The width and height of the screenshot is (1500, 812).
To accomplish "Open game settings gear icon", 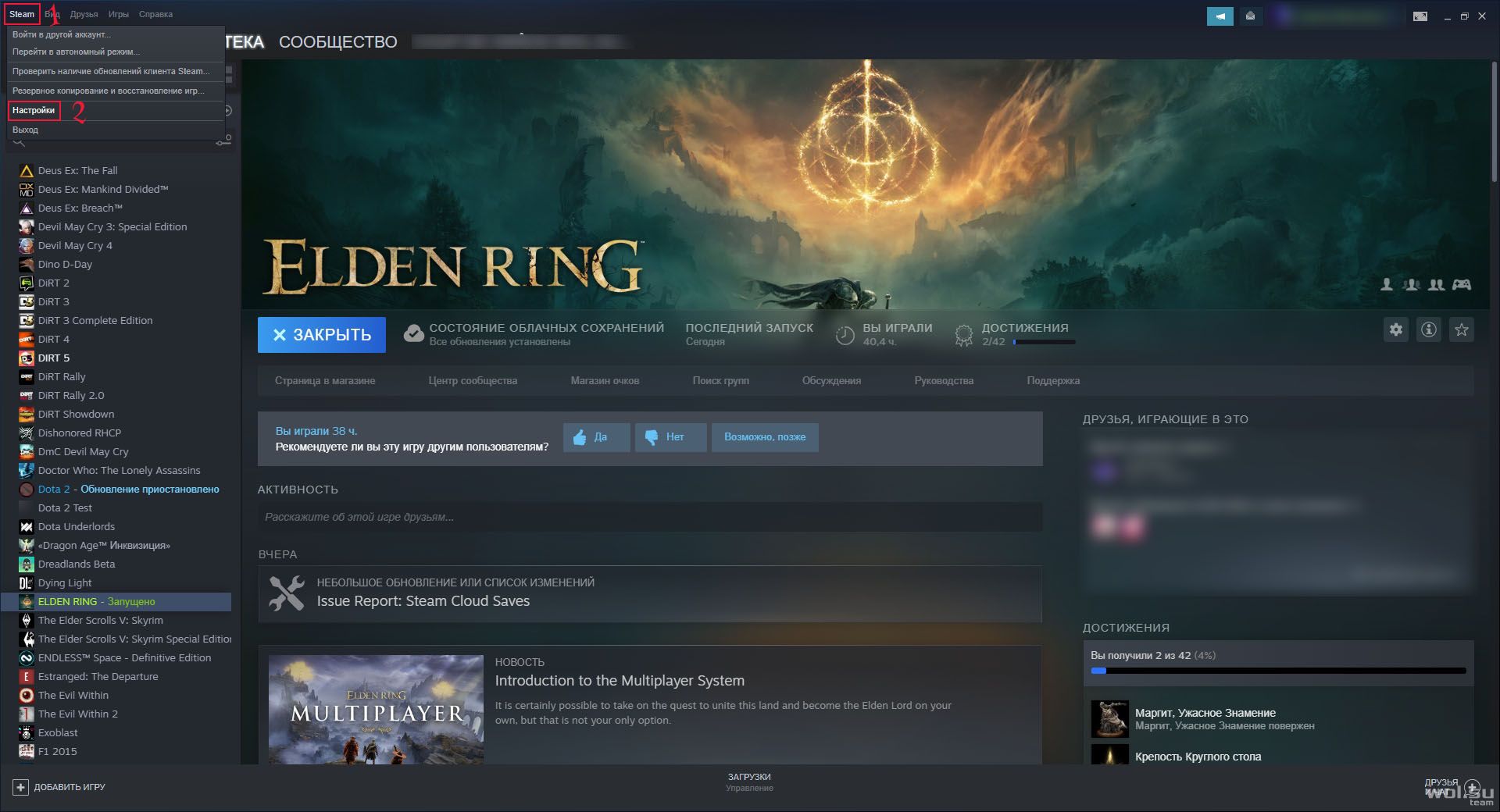I will tap(1396, 329).
